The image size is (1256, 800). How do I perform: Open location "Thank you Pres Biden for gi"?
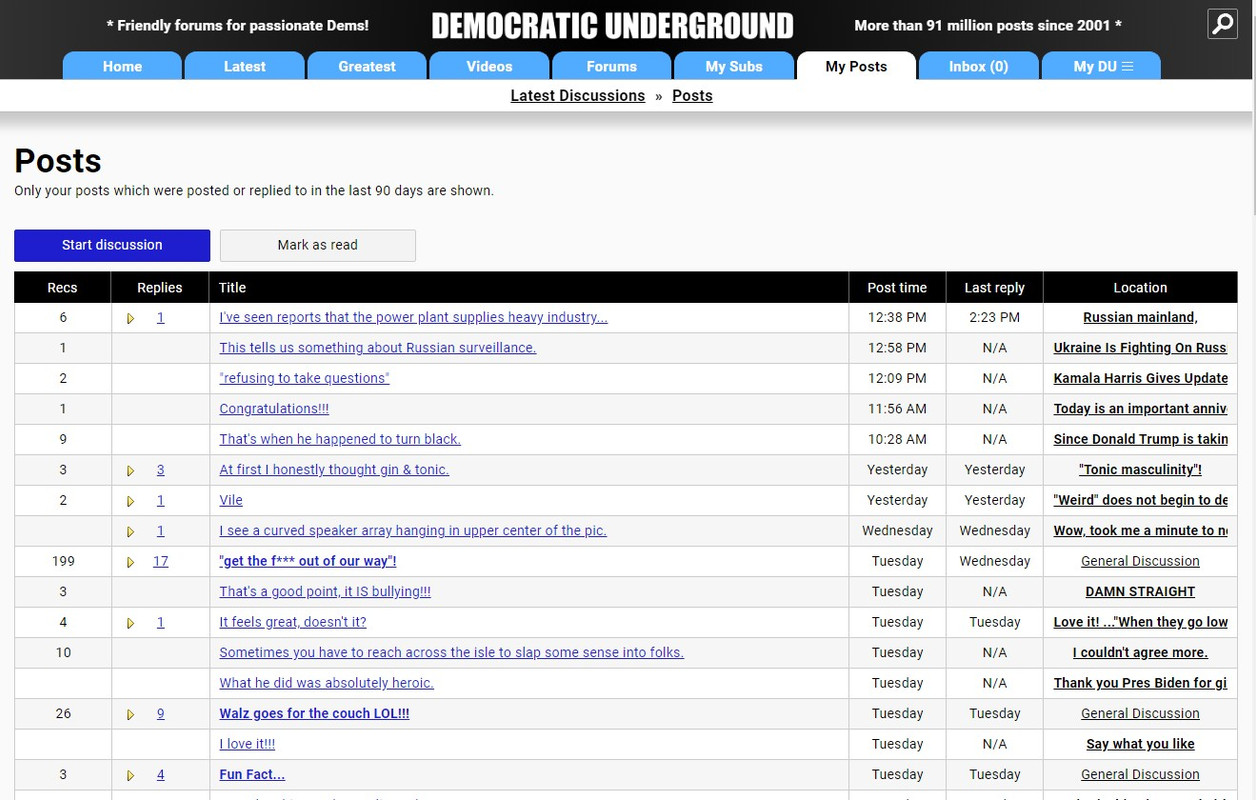click(1140, 683)
